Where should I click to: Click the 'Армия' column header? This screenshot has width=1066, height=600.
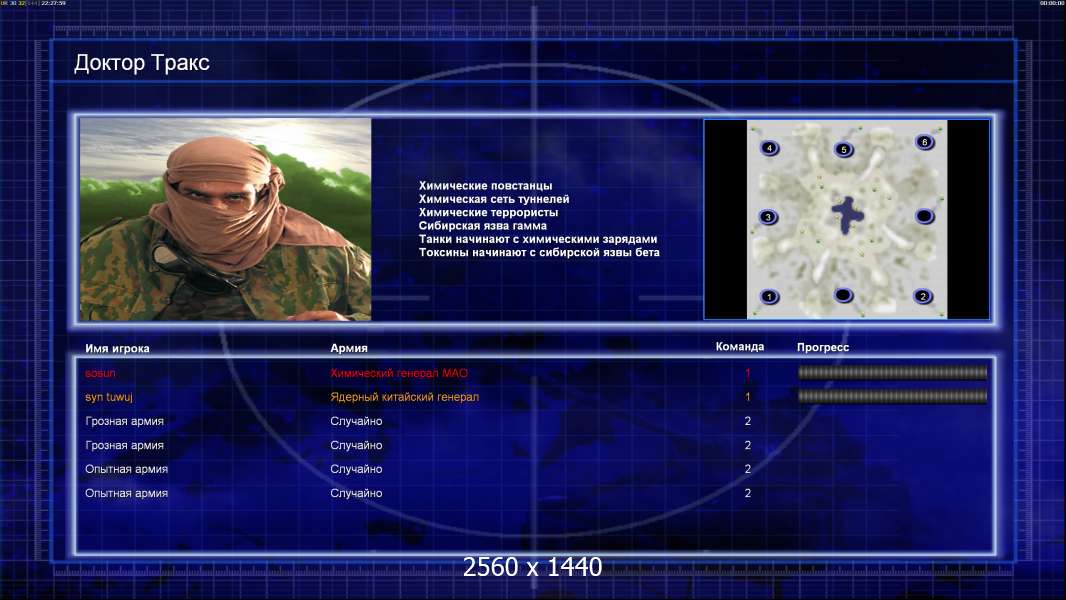tap(349, 348)
